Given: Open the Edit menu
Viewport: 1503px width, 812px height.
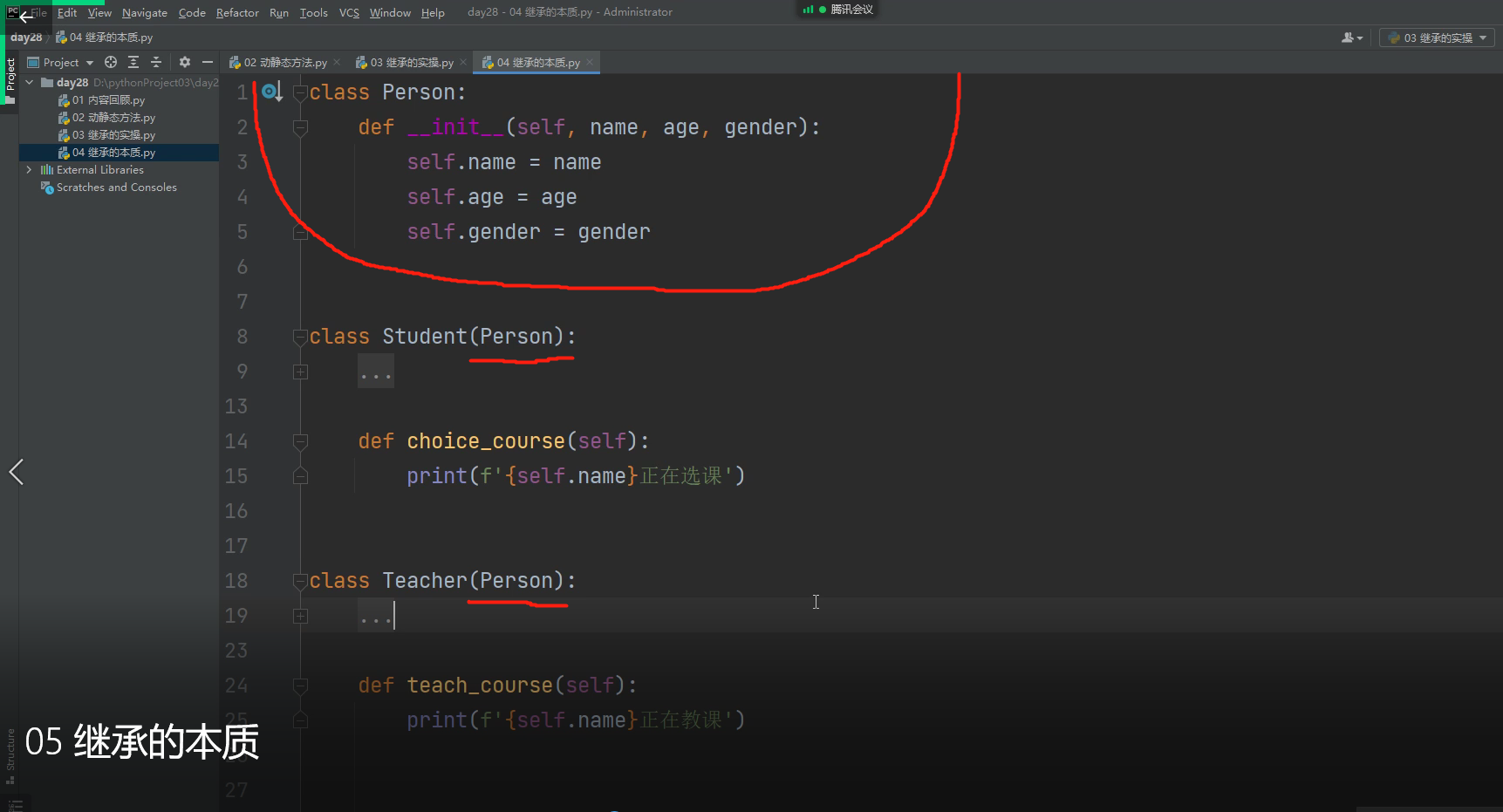Looking at the screenshot, I should click(67, 12).
